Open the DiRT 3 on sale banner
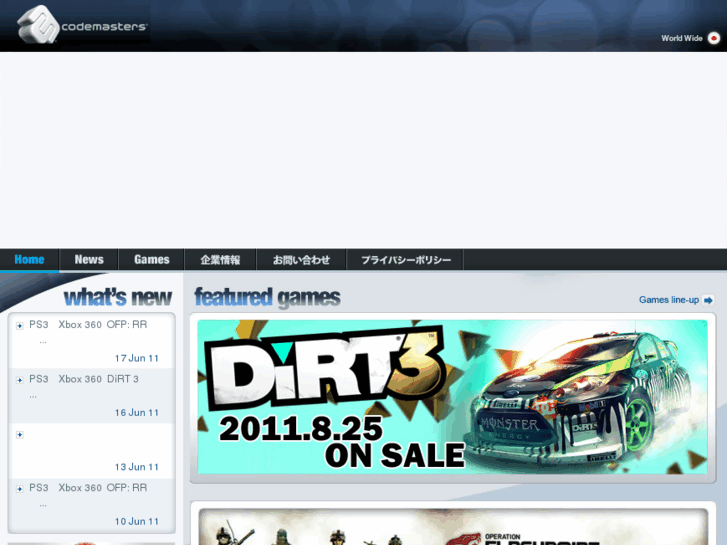727x545 pixels. coord(453,397)
